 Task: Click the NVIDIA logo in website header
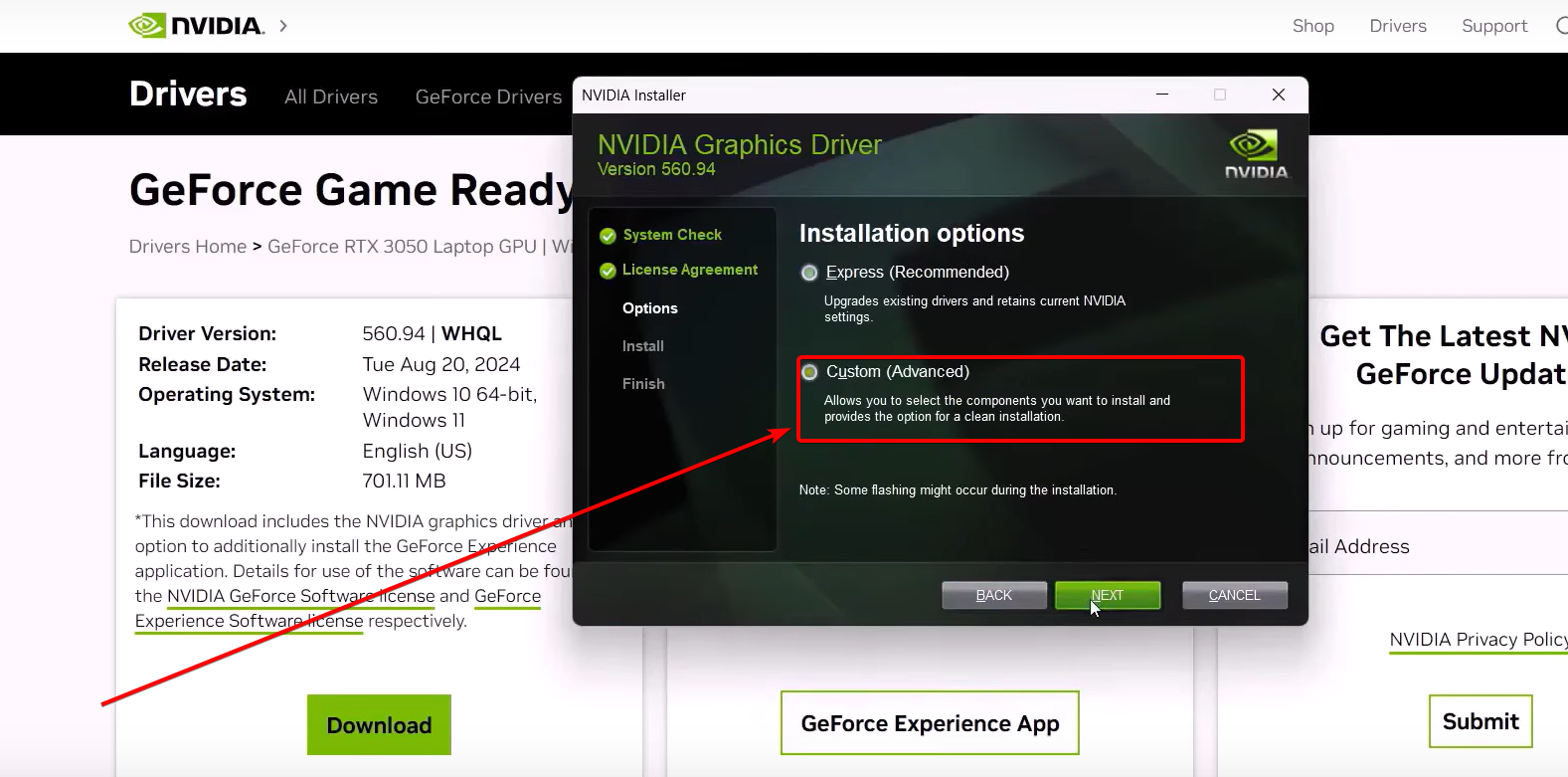[x=197, y=25]
